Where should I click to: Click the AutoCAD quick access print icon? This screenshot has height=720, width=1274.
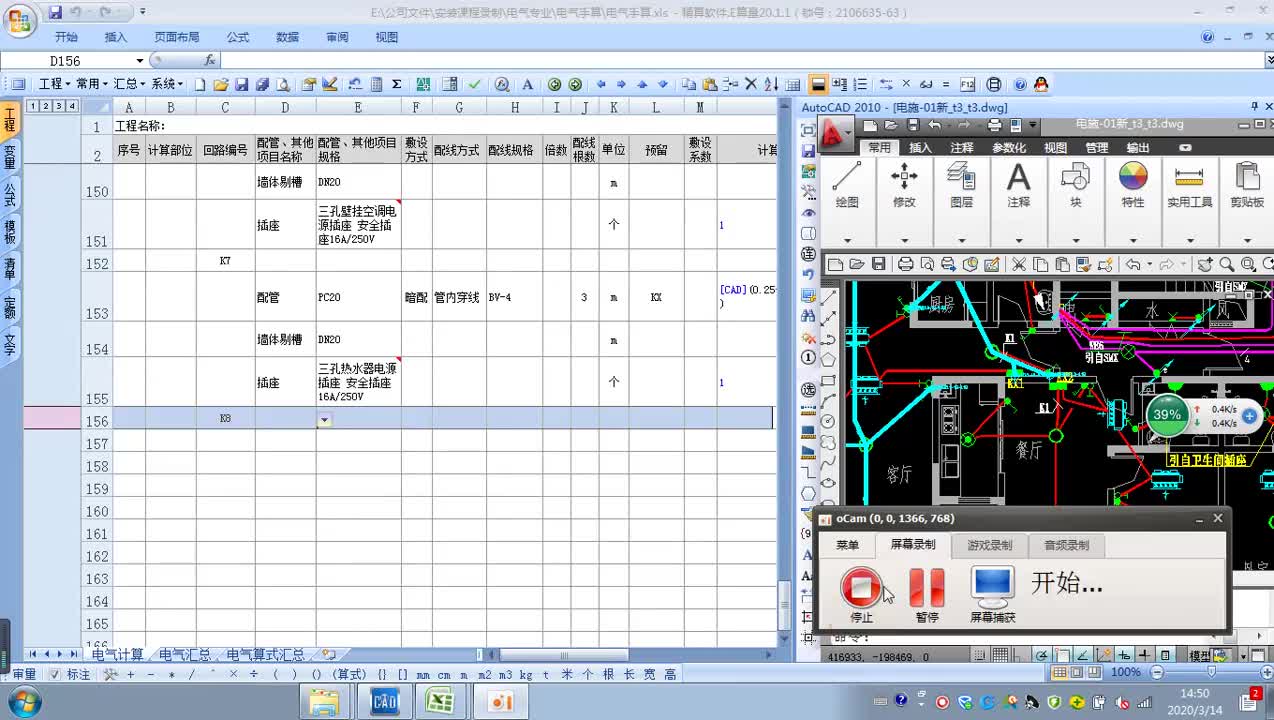tap(994, 125)
